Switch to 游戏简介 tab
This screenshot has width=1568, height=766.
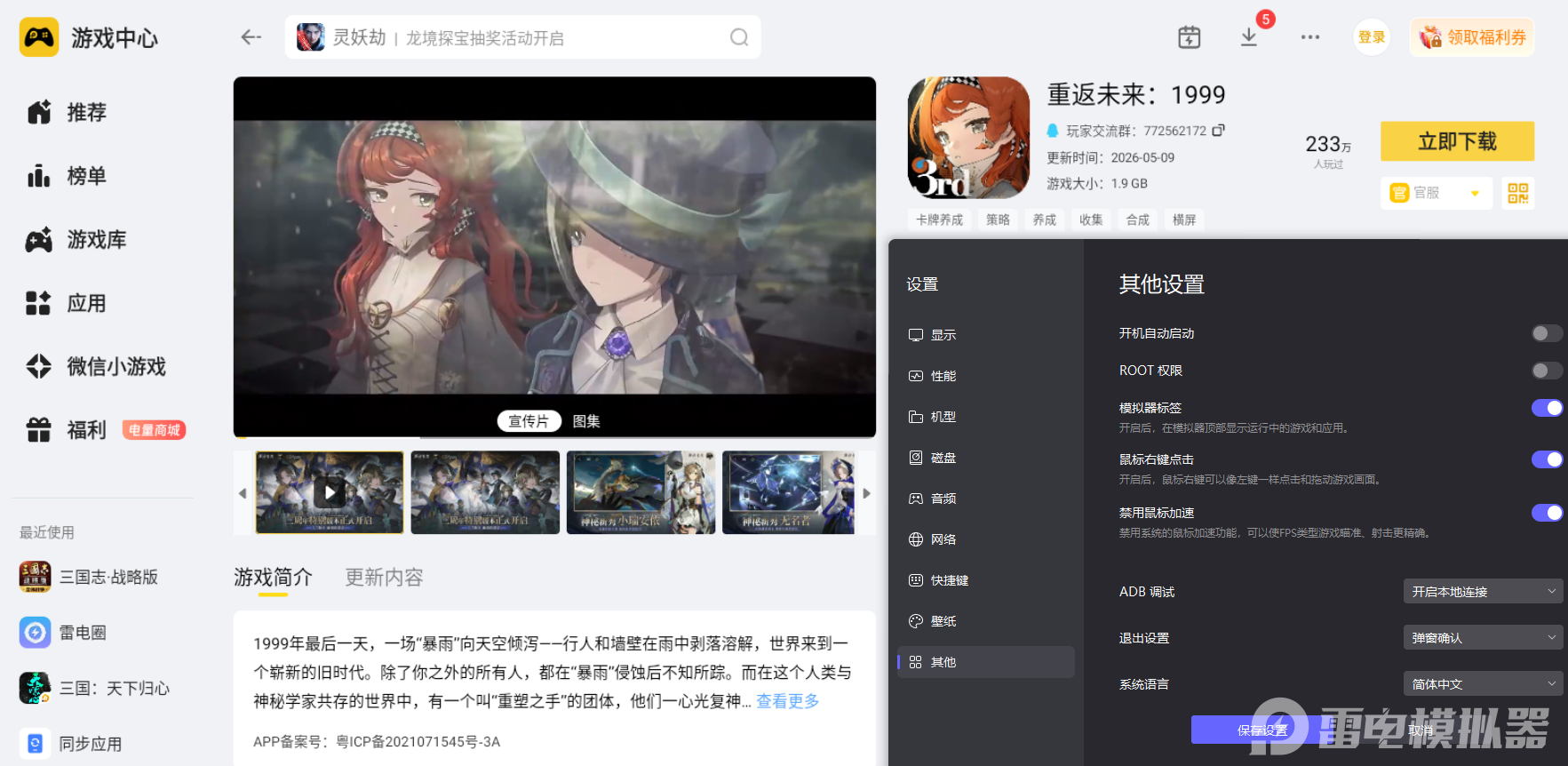coord(273,578)
